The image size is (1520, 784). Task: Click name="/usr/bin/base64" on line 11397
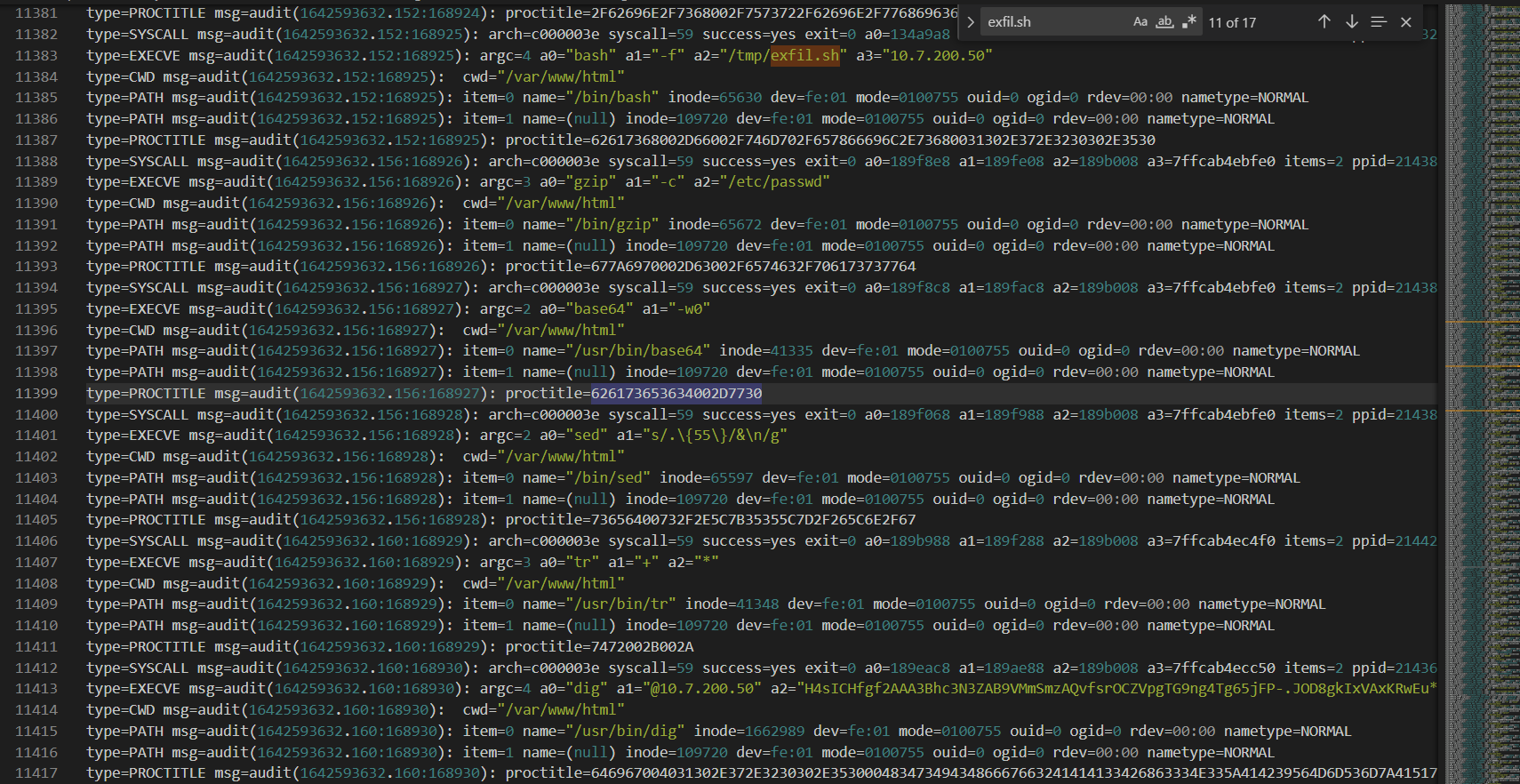[x=617, y=351]
